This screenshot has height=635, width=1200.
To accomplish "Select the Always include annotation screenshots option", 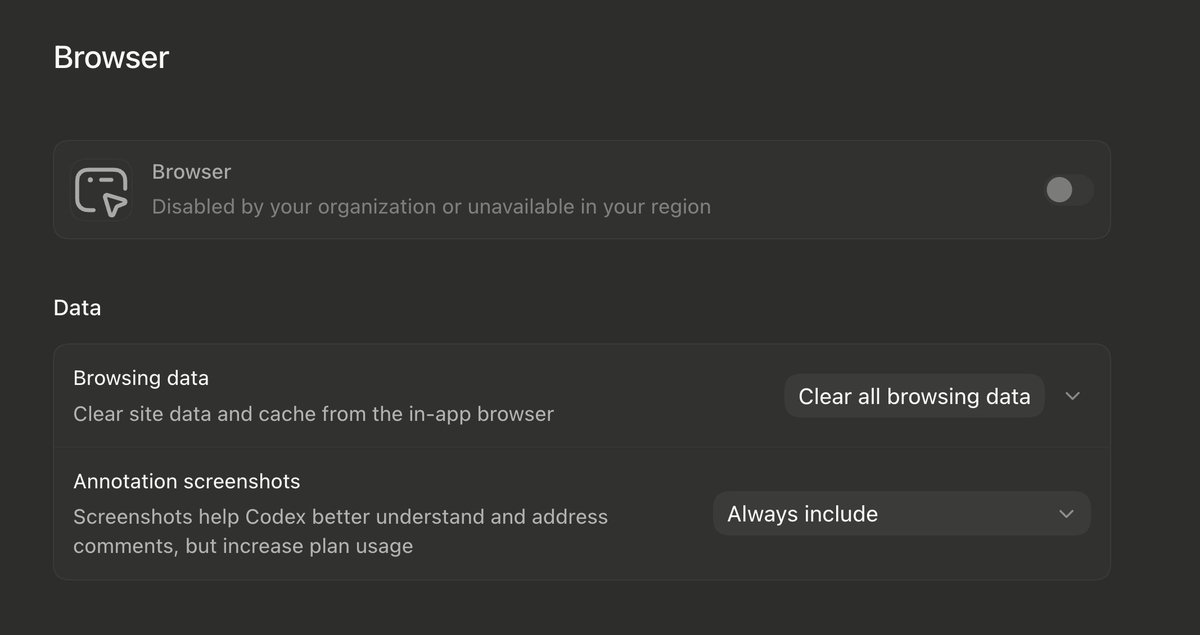I will point(902,514).
